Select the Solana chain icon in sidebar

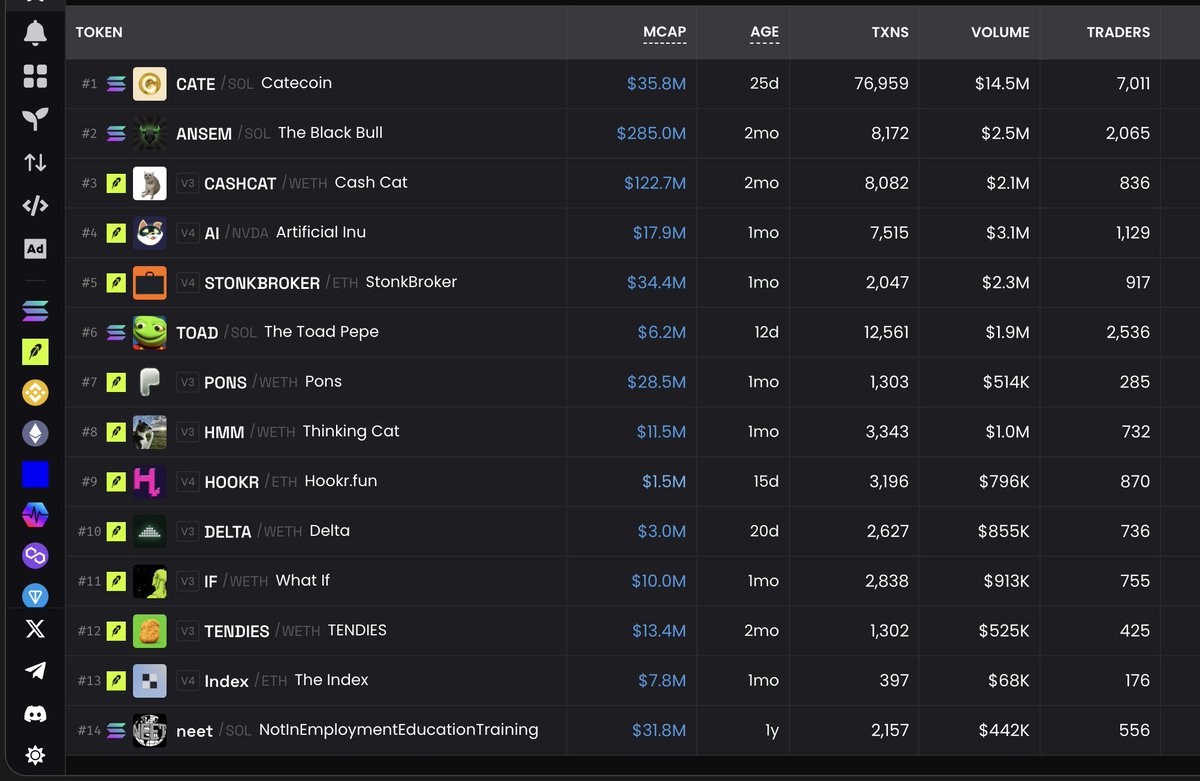[35, 312]
